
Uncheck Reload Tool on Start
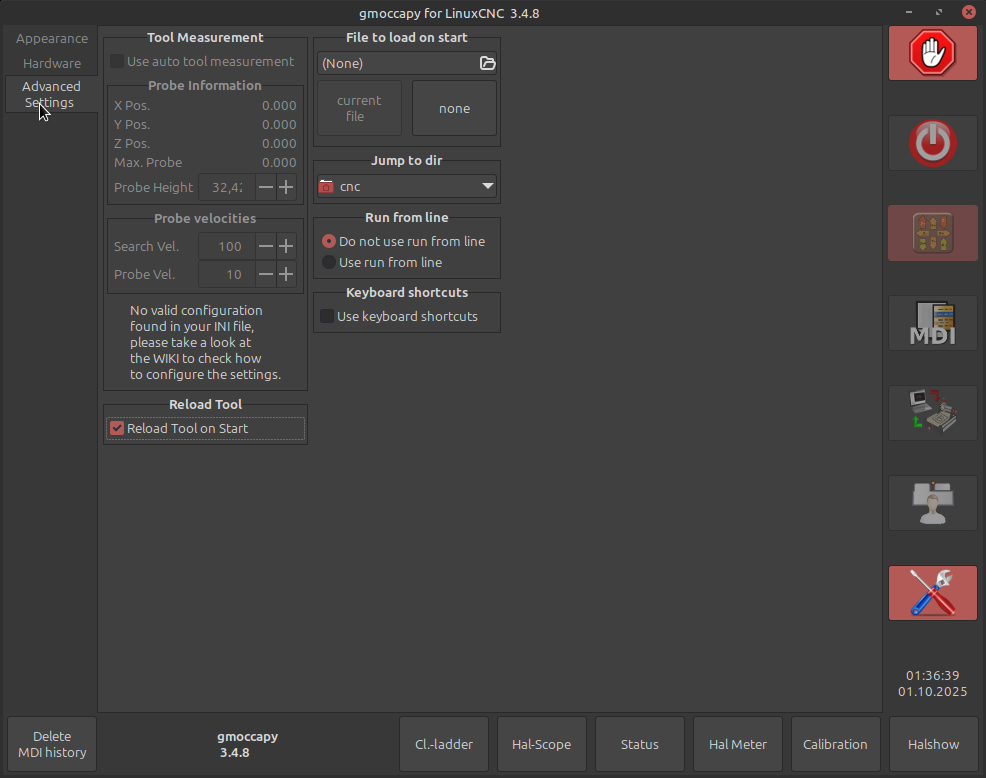click(x=117, y=428)
